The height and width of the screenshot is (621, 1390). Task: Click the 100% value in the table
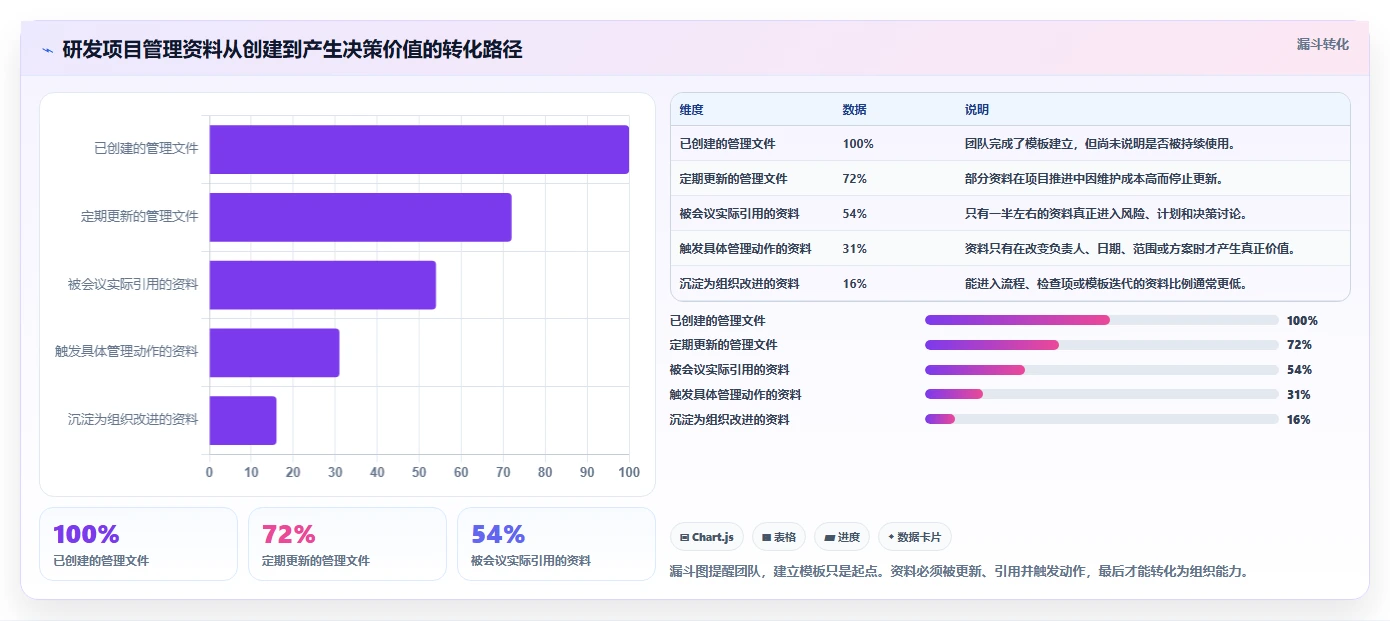click(x=858, y=144)
